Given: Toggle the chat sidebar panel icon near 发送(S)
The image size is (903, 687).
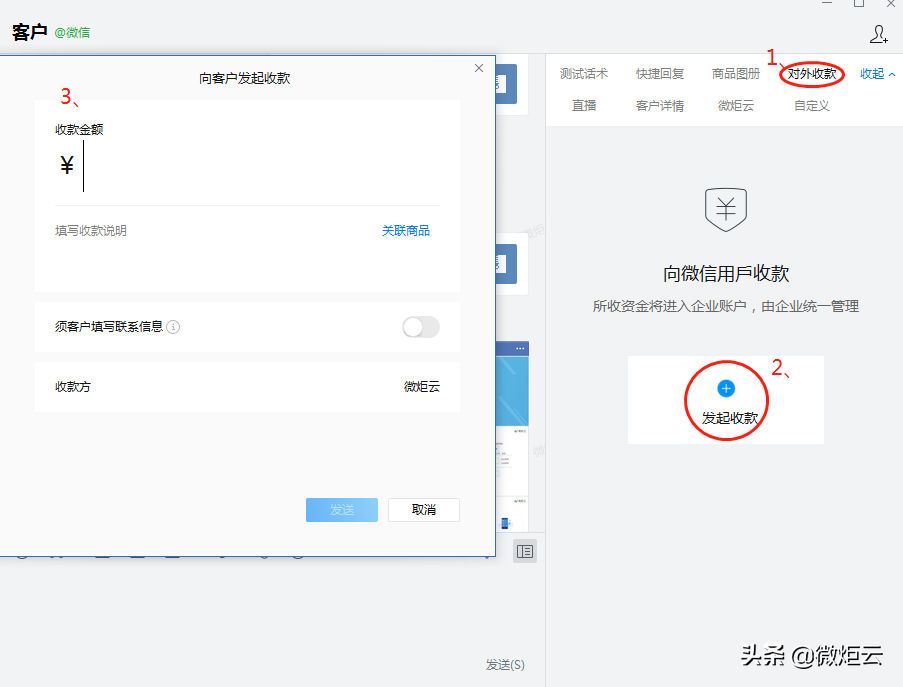Looking at the screenshot, I should [525, 550].
